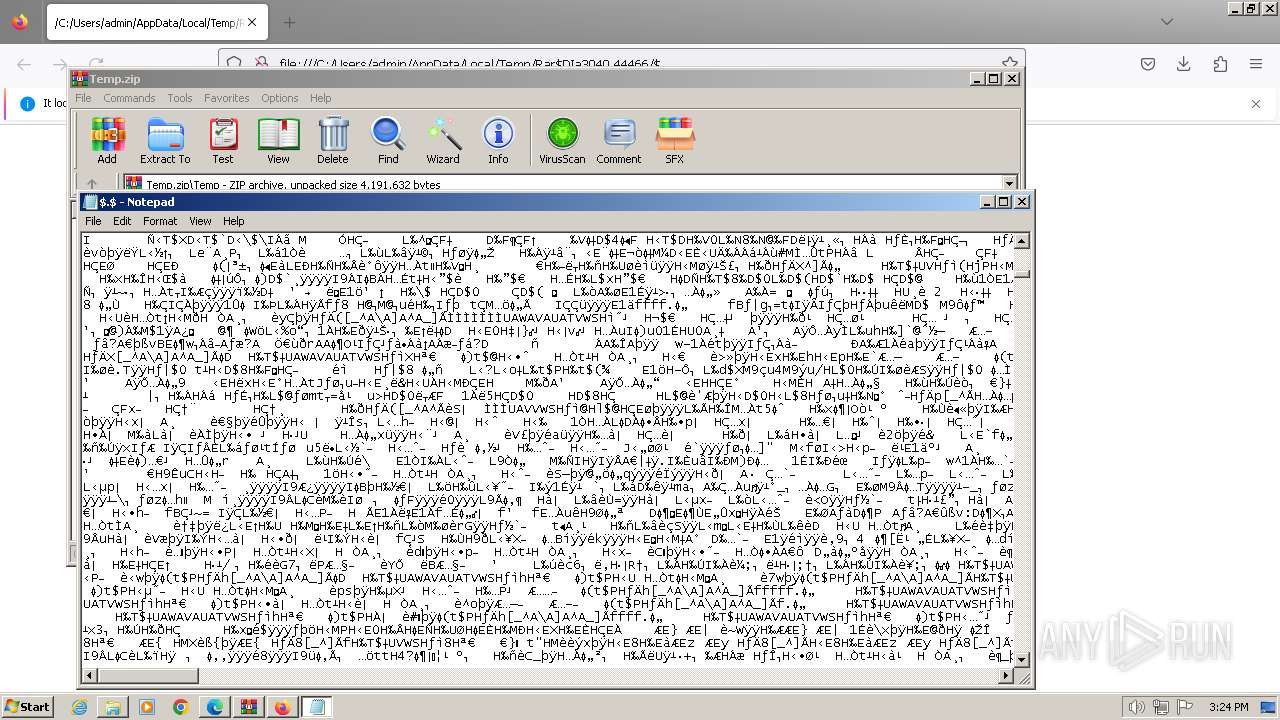The width and height of the screenshot is (1280, 720).
Task: Click the Add toolbar icon in WinRAR
Action: coord(107,140)
